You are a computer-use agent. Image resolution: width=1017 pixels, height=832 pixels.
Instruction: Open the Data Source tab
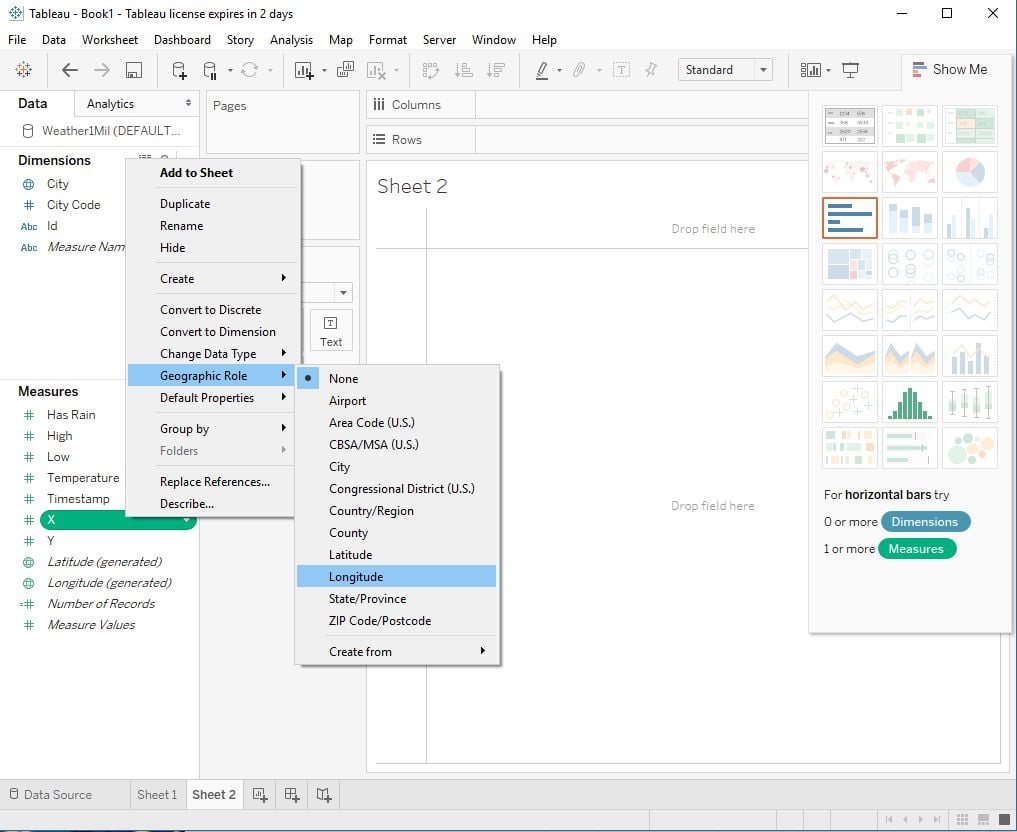pyautogui.click(x=51, y=794)
